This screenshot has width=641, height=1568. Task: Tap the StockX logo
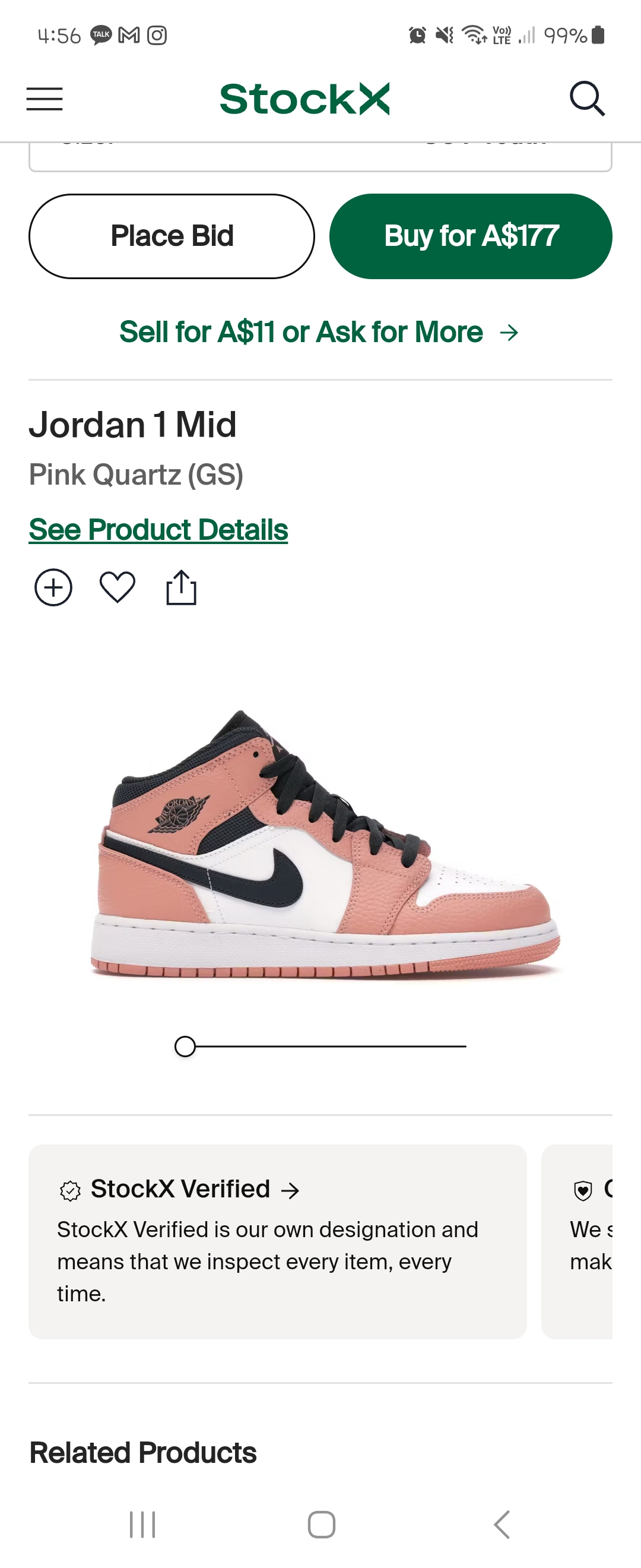304,99
